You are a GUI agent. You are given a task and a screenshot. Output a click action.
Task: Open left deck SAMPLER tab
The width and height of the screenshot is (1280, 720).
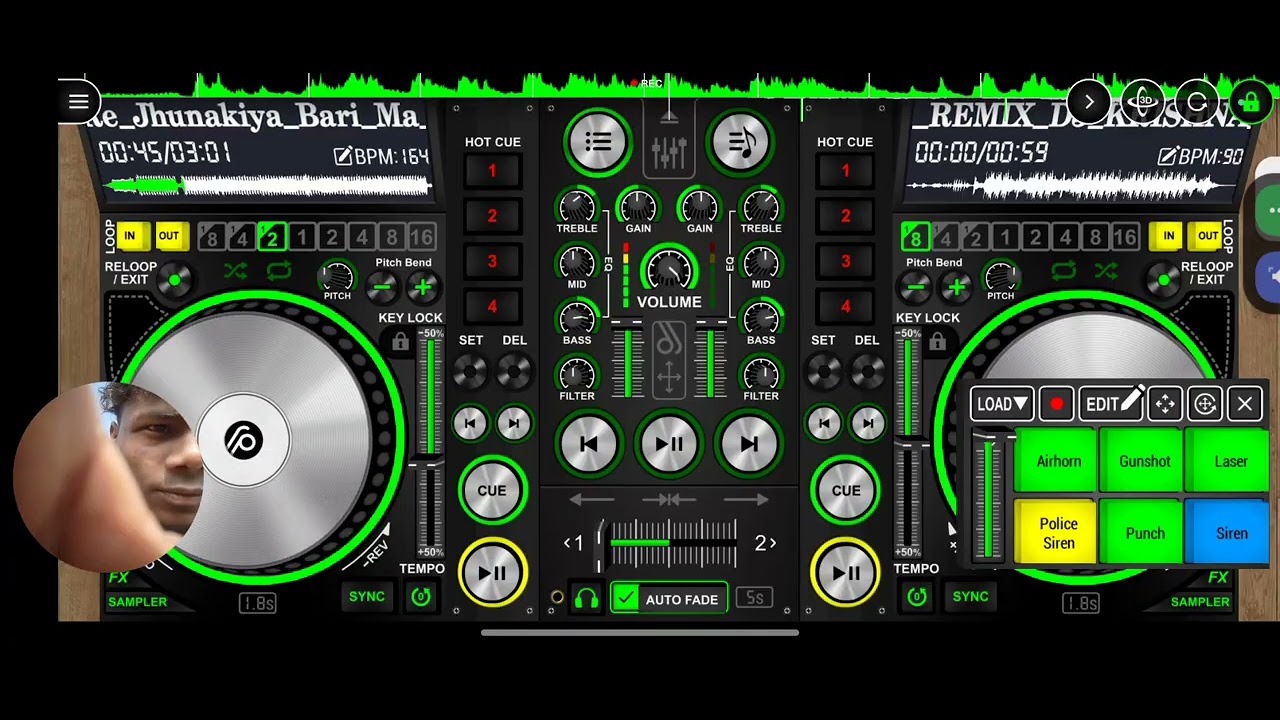(x=137, y=602)
